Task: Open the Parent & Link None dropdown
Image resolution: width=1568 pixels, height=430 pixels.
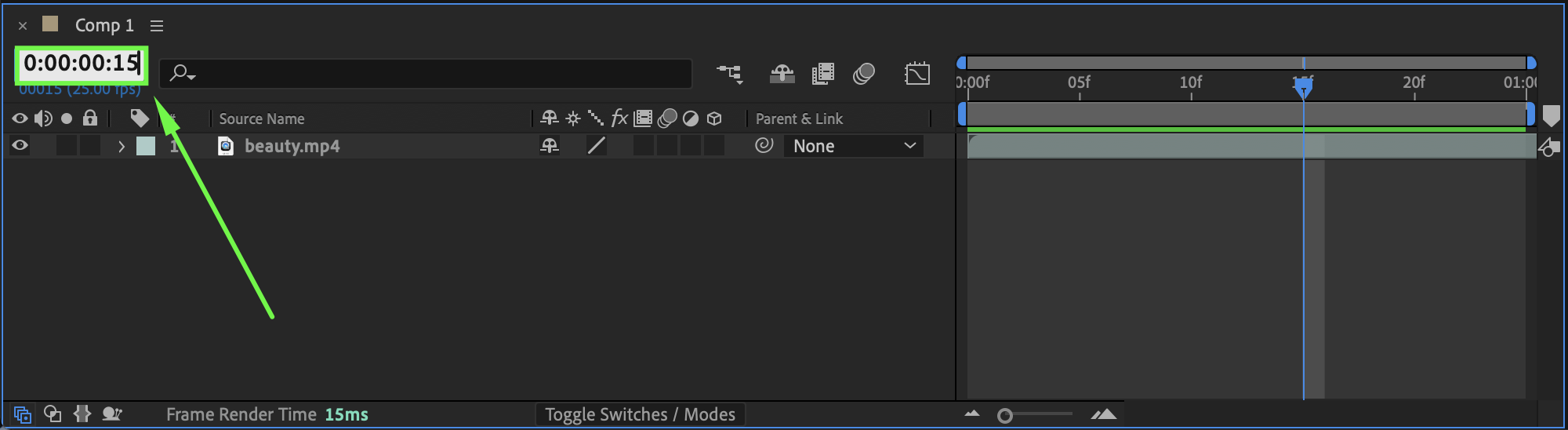Action: [853, 146]
